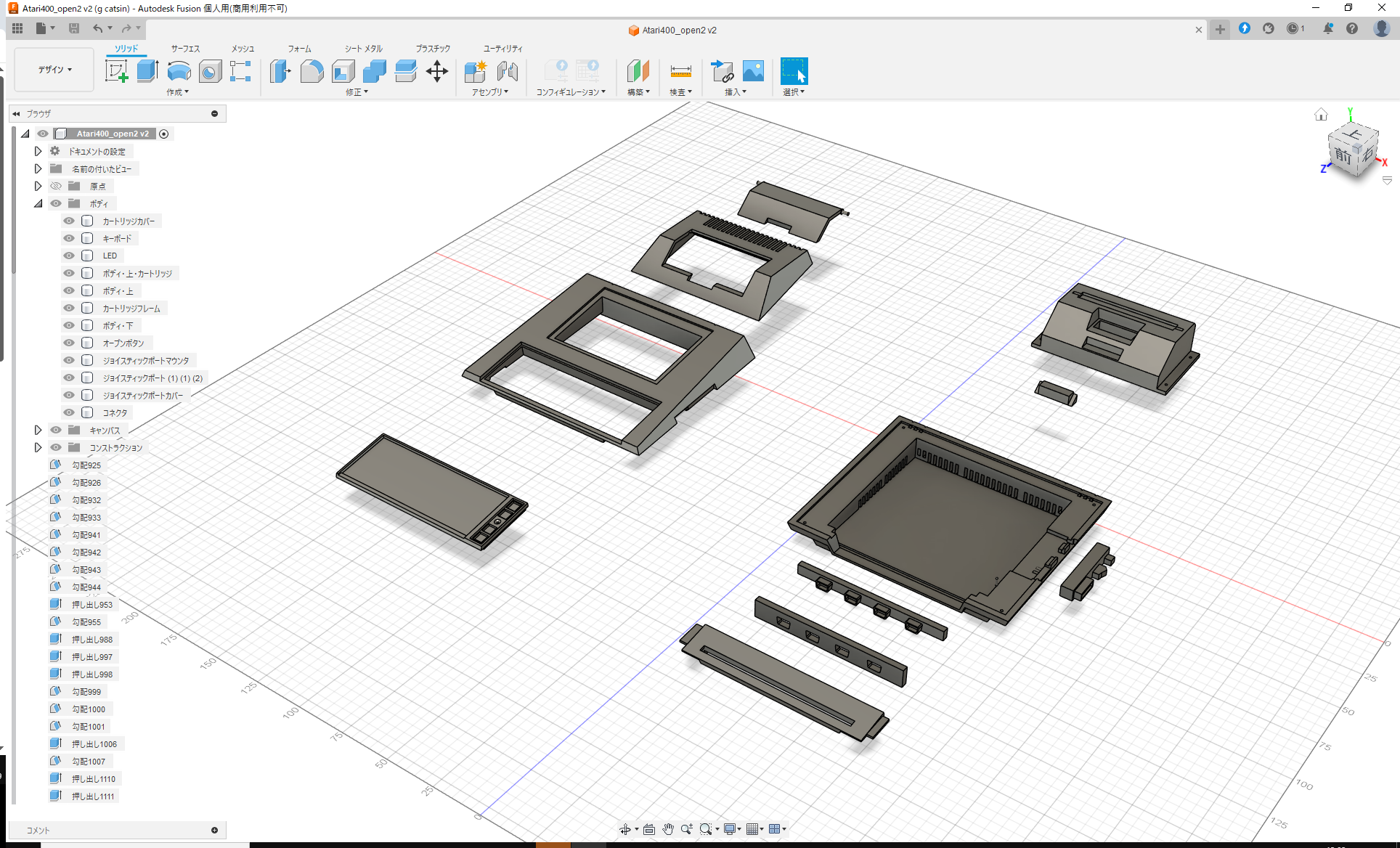Click the Undo button in the title toolbar

[x=99, y=28]
